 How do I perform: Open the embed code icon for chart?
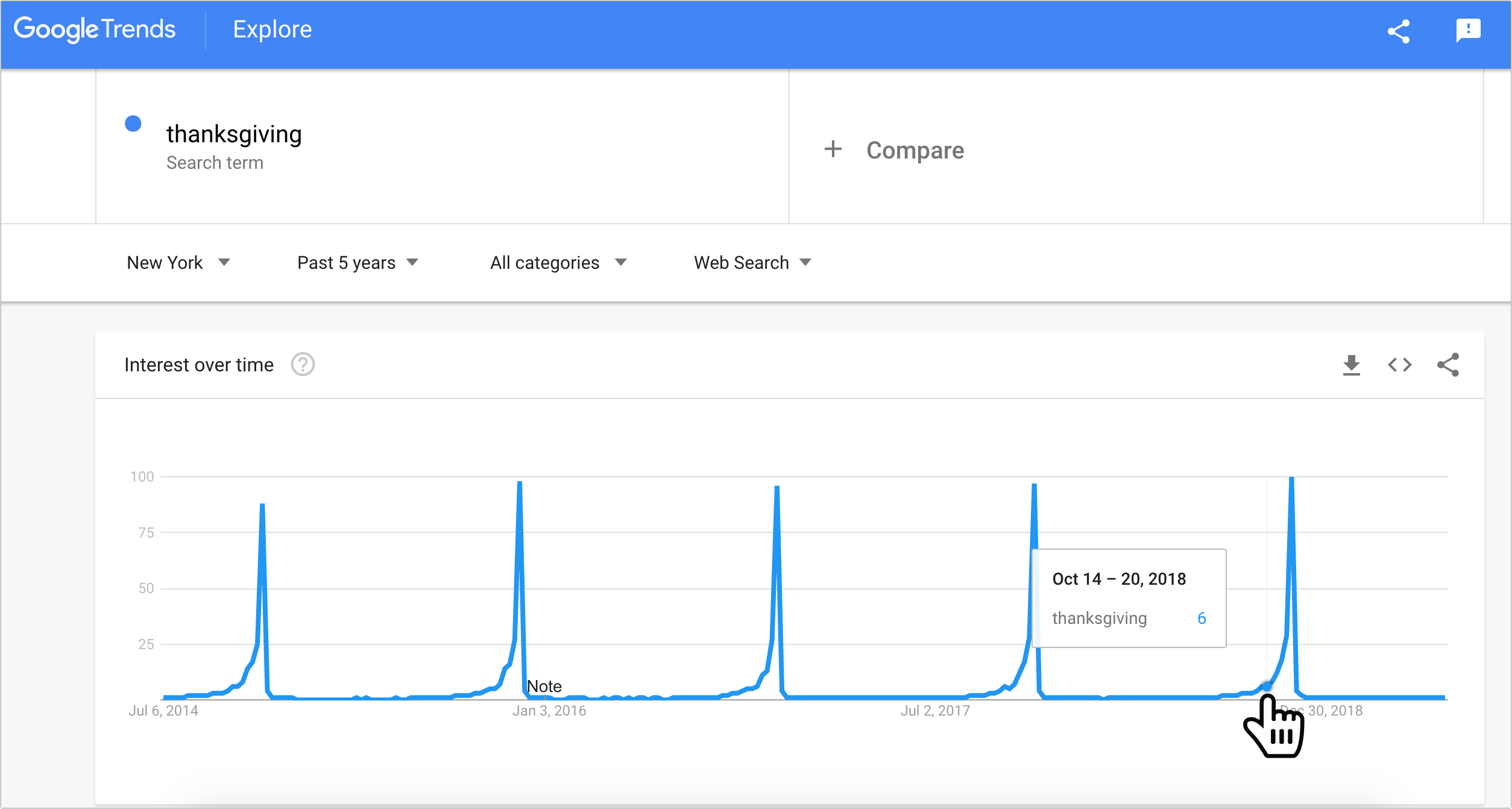click(1399, 365)
